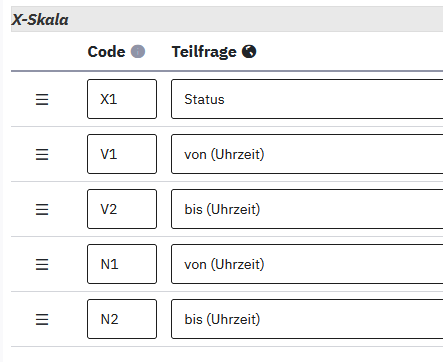The image size is (443, 362).
Task: Focus the N2 code input
Action: tap(122, 319)
